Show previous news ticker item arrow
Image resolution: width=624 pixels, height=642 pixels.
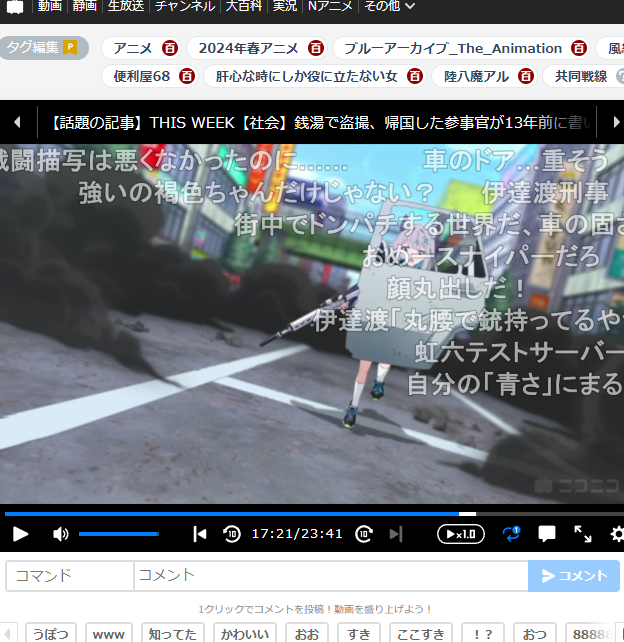tap(17, 122)
